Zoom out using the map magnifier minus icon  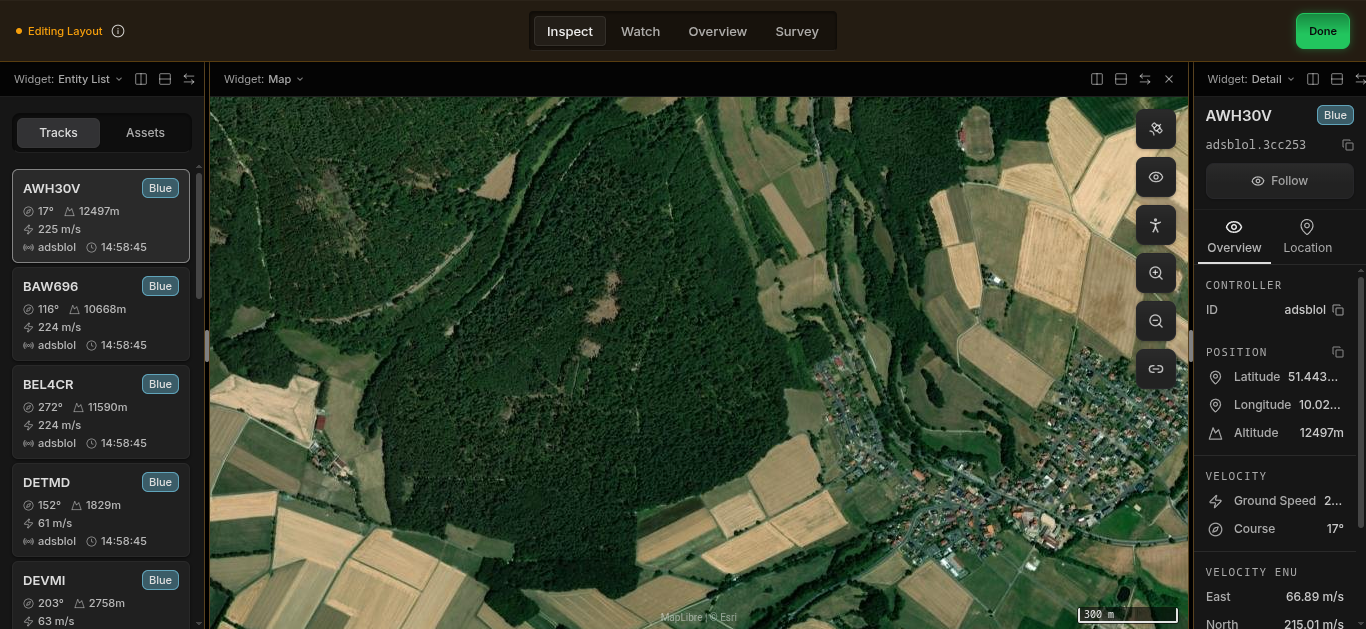pos(1155,321)
